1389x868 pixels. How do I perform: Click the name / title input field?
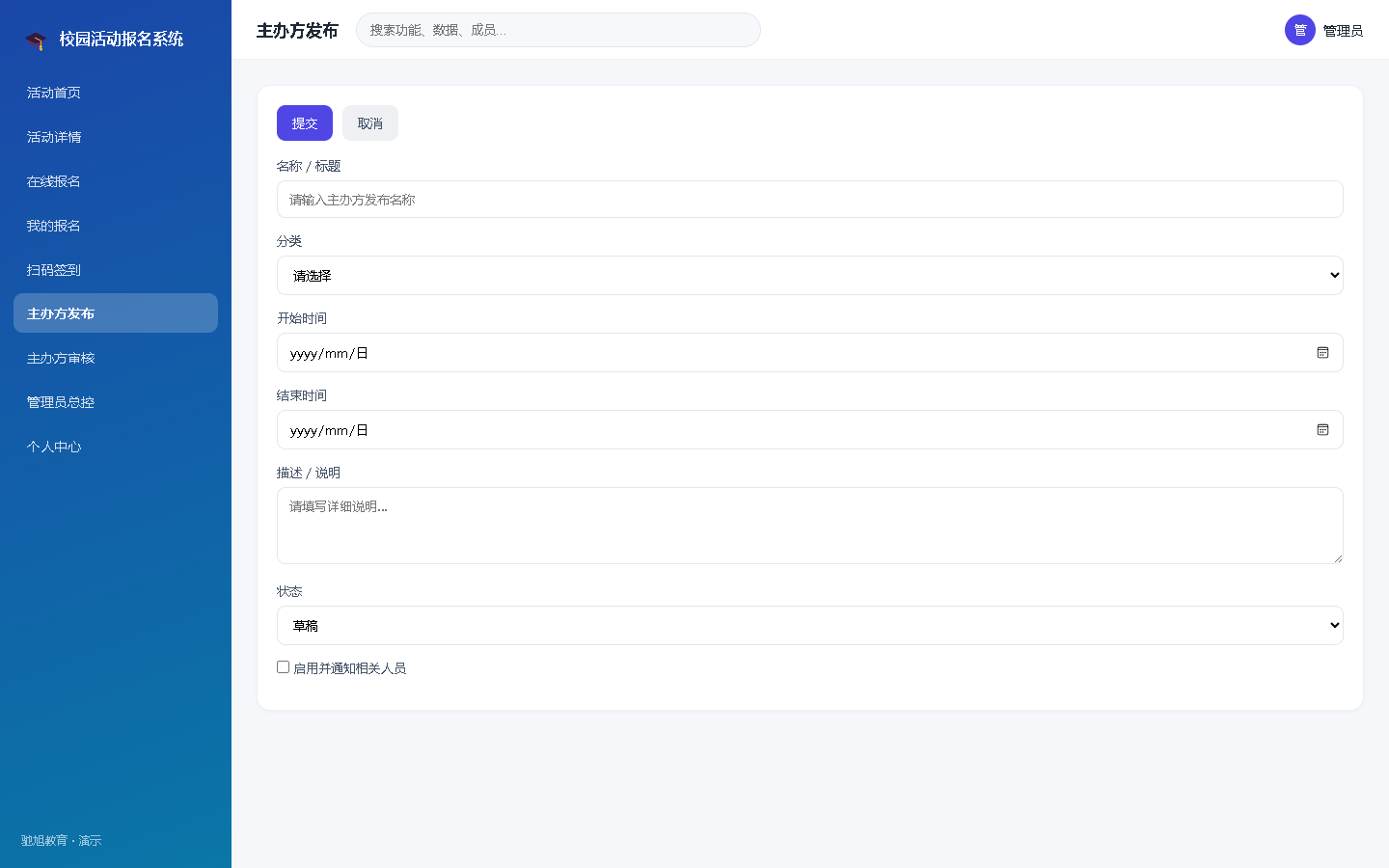[810, 200]
